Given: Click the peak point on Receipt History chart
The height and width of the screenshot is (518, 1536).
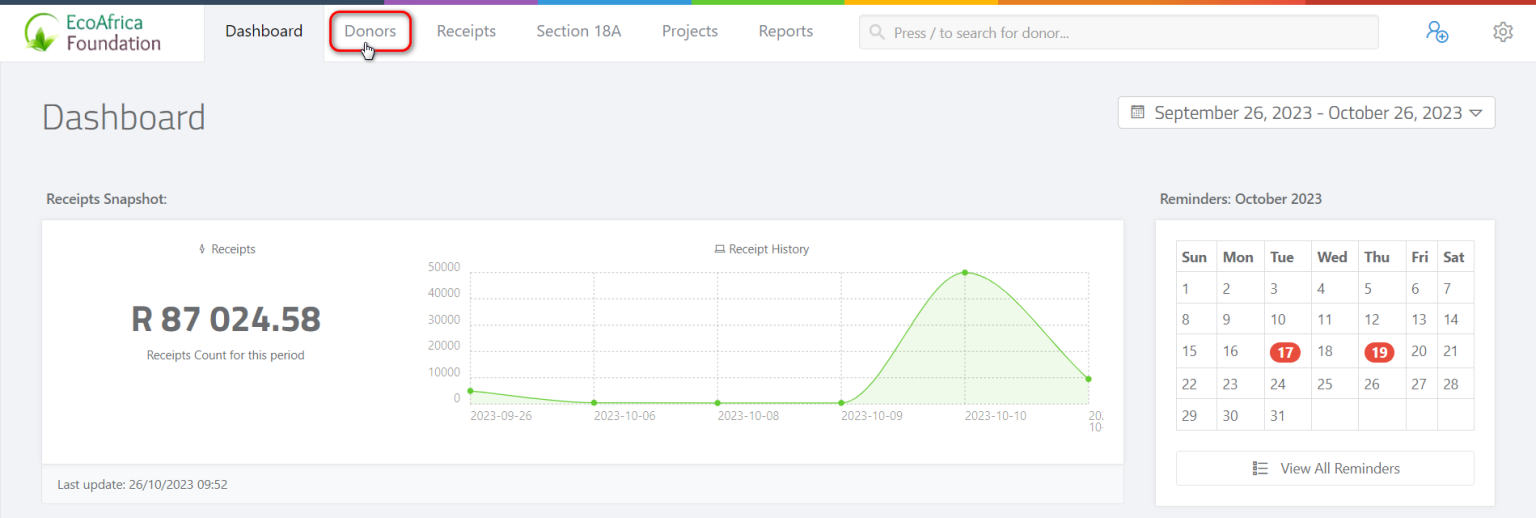Looking at the screenshot, I should [x=965, y=272].
